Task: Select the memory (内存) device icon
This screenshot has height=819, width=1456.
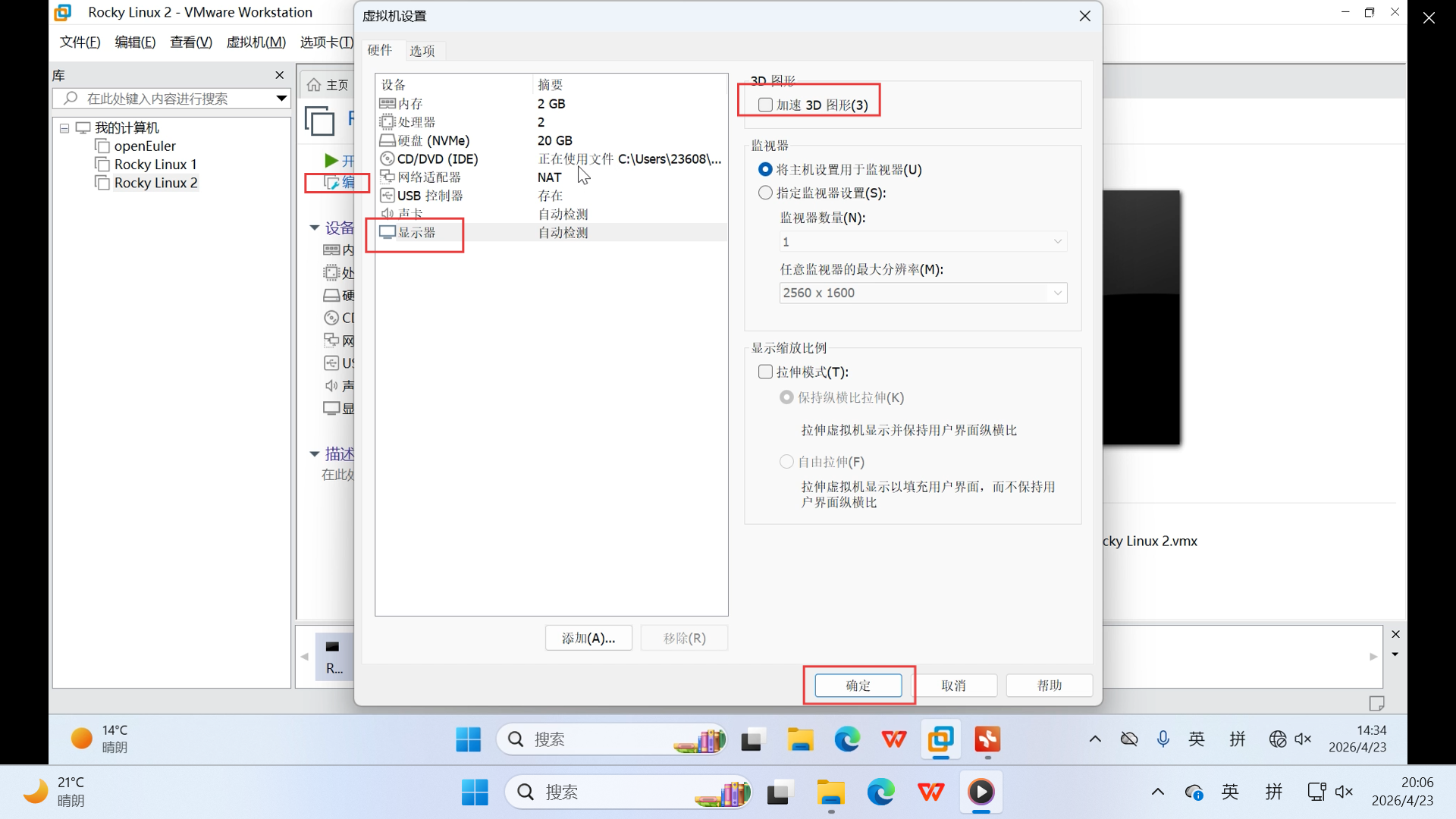Action: (x=388, y=104)
